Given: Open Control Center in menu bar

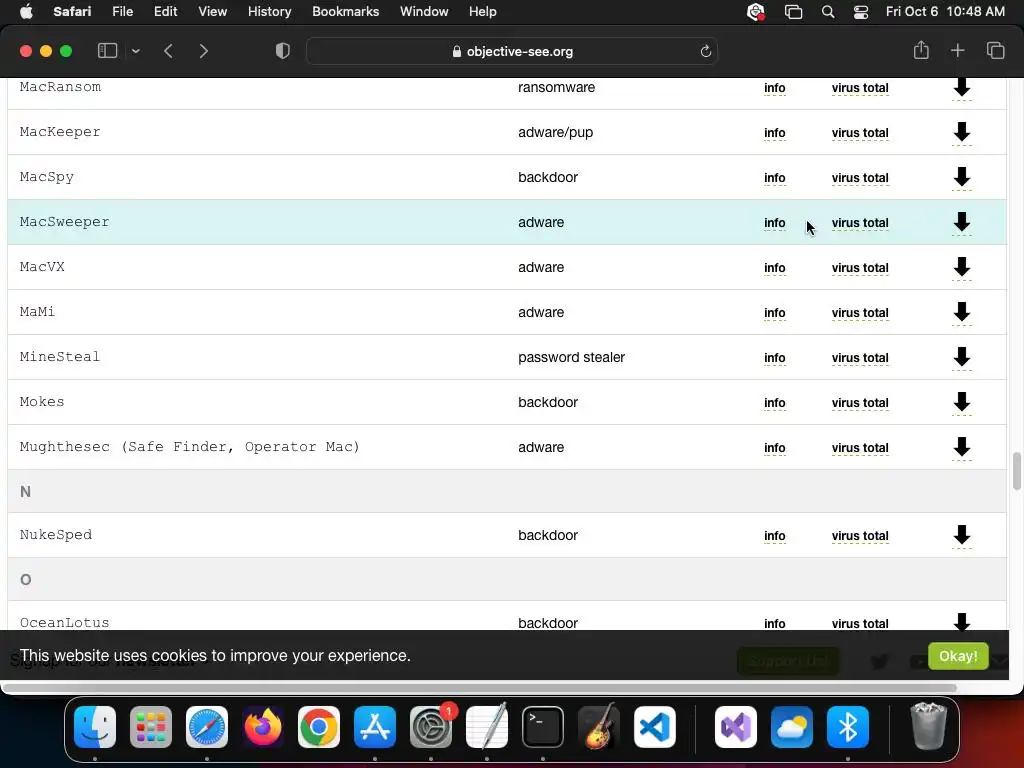Looking at the screenshot, I should (861, 12).
